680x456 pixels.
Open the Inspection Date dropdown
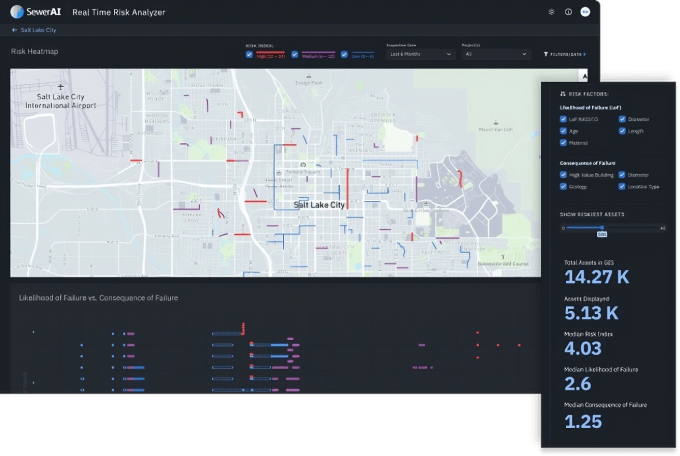point(420,54)
